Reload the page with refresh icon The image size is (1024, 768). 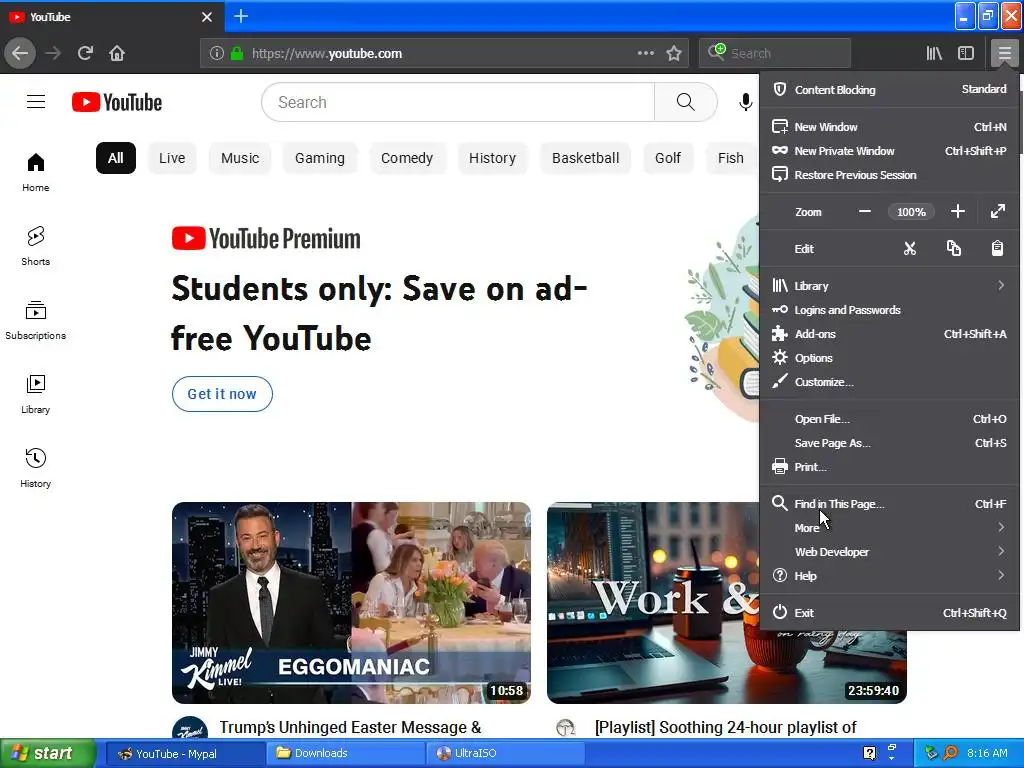pyautogui.click(x=85, y=53)
